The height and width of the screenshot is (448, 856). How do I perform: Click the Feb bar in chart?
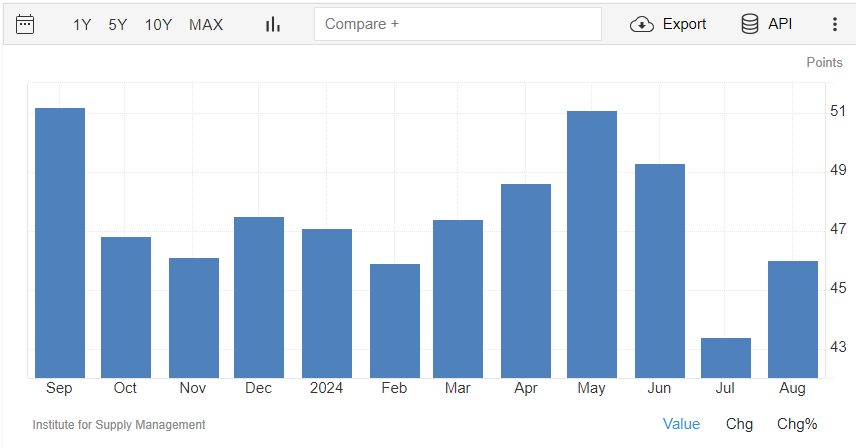click(x=395, y=321)
